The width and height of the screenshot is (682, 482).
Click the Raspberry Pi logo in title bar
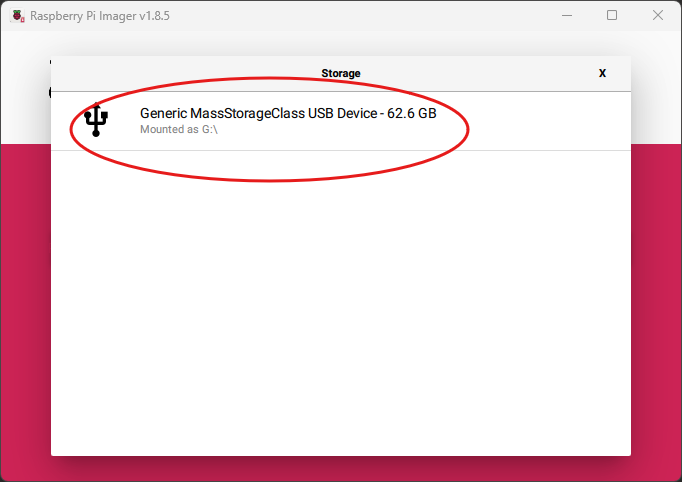click(x=15, y=15)
